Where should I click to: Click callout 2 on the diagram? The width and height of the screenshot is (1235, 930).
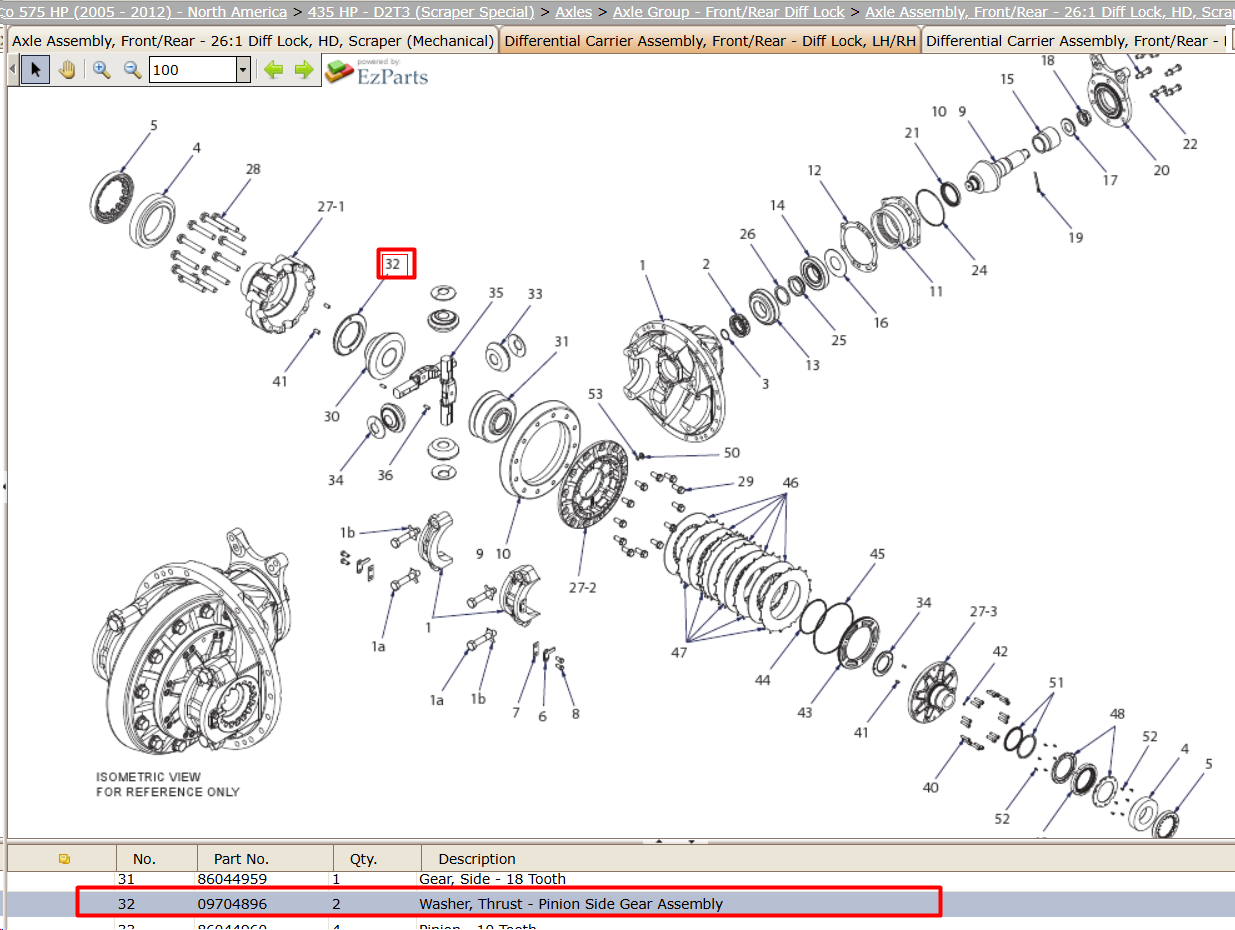click(706, 264)
